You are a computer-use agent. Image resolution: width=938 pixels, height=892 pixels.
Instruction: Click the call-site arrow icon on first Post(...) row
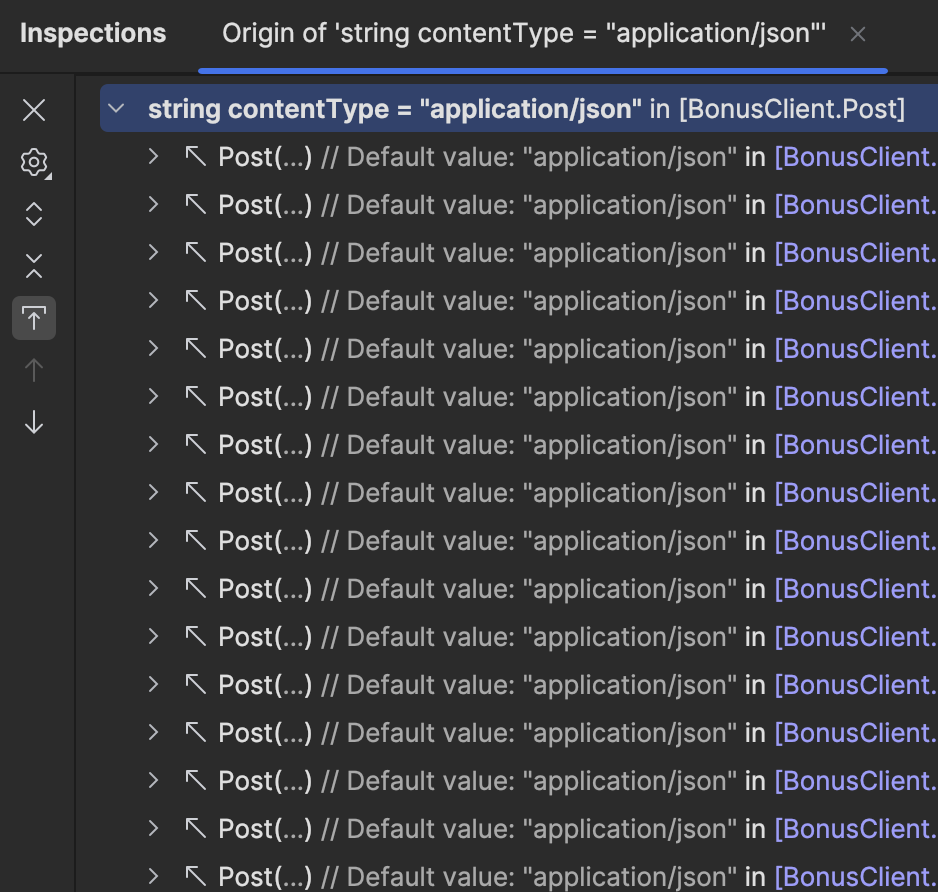pyautogui.click(x=195, y=157)
